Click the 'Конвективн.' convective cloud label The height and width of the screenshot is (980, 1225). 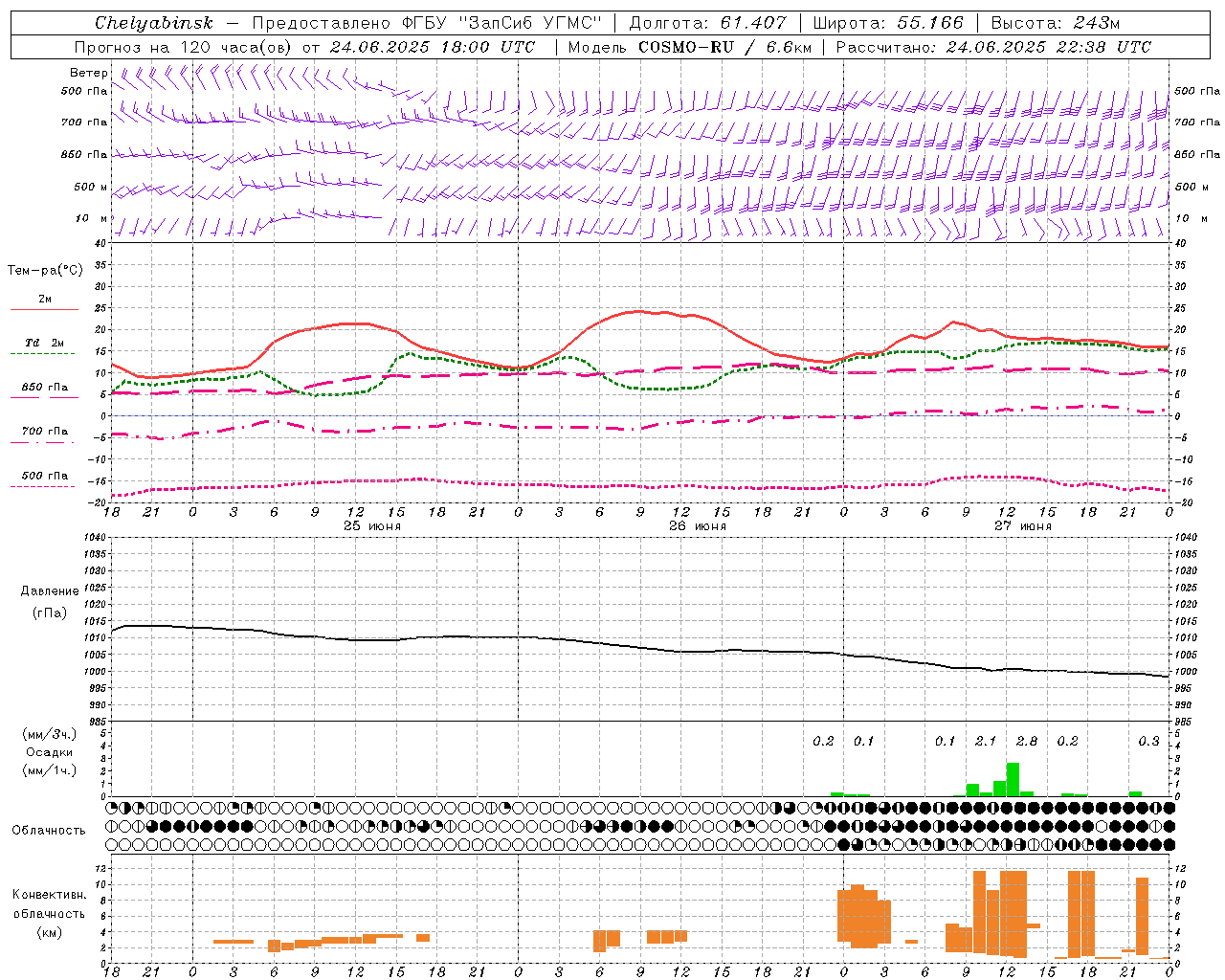pos(49,895)
